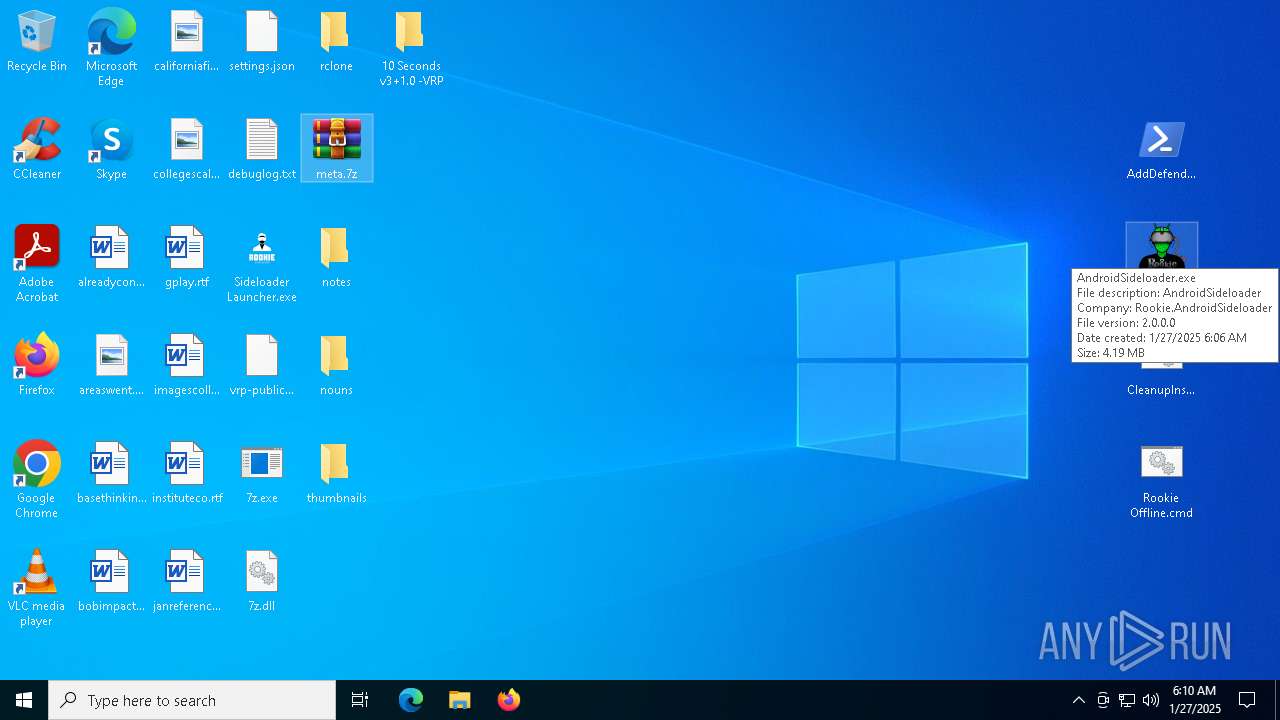1280x720 pixels.
Task: Open the nouns folder
Action: click(x=336, y=366)
